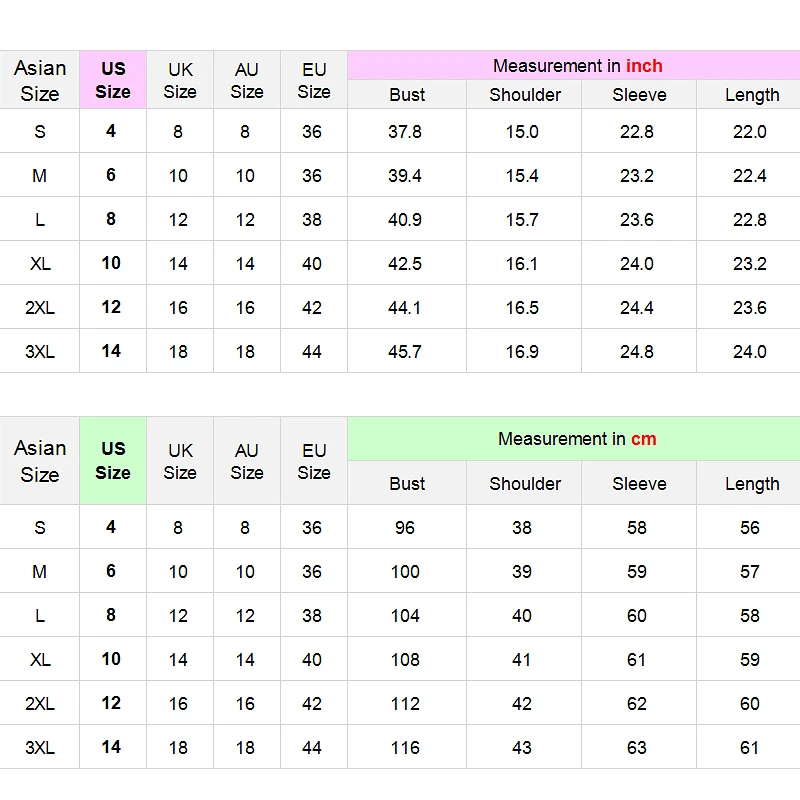Select the 45.7 bust value for 3XL

tap(405, 352)
